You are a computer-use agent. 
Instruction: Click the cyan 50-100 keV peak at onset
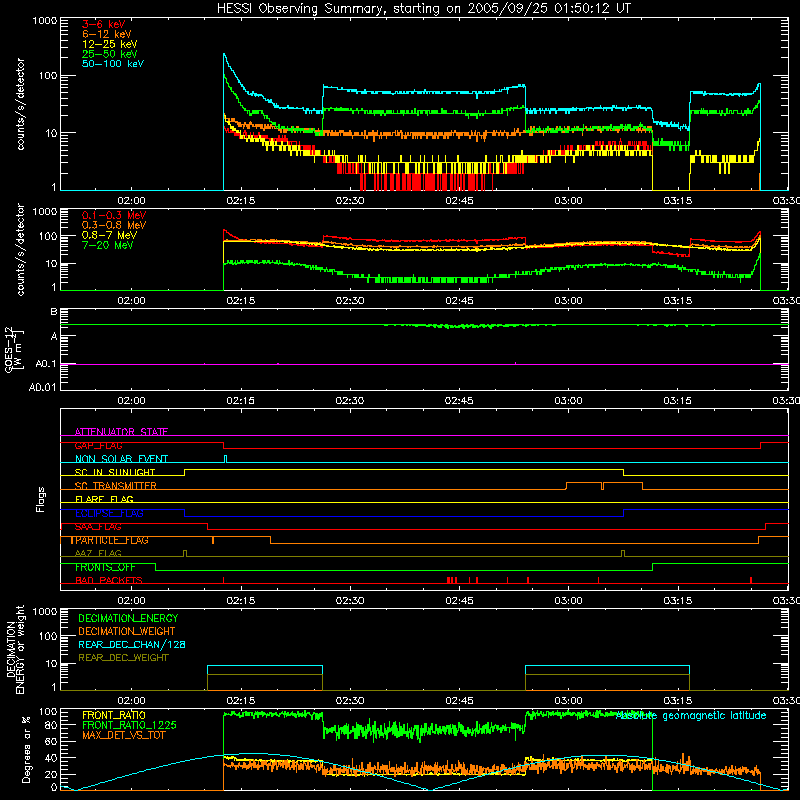coord(224,54)
